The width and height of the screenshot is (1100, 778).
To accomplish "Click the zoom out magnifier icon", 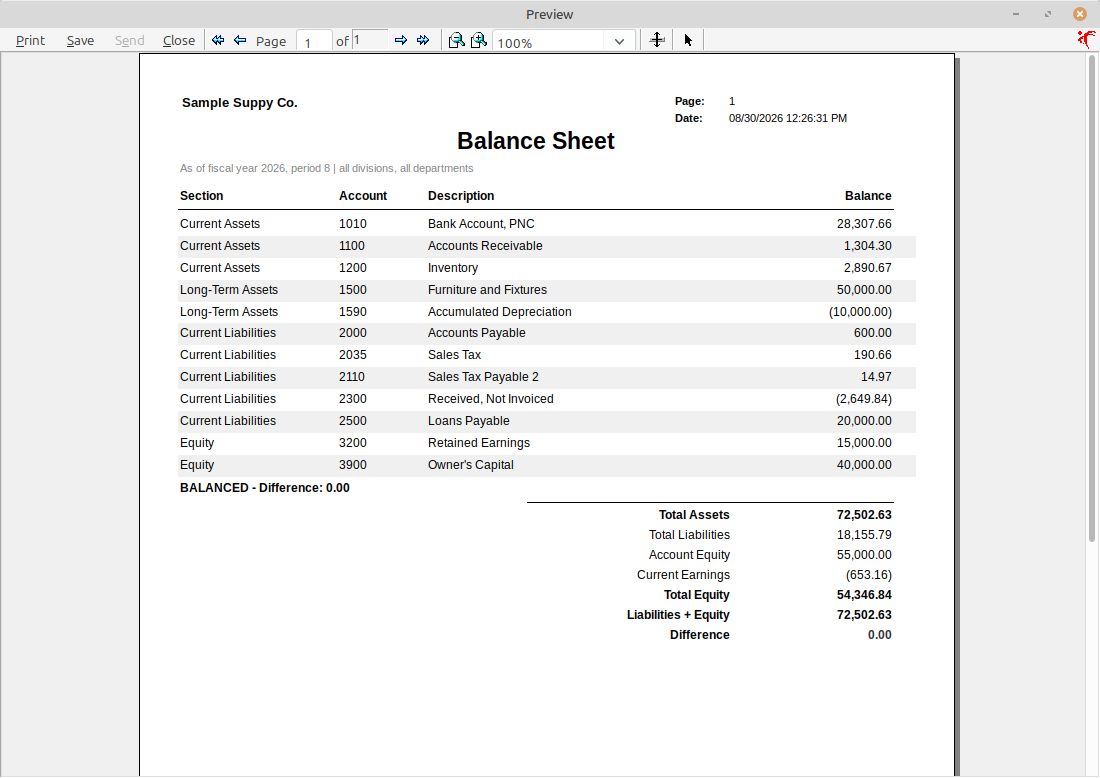I will 457,40.
